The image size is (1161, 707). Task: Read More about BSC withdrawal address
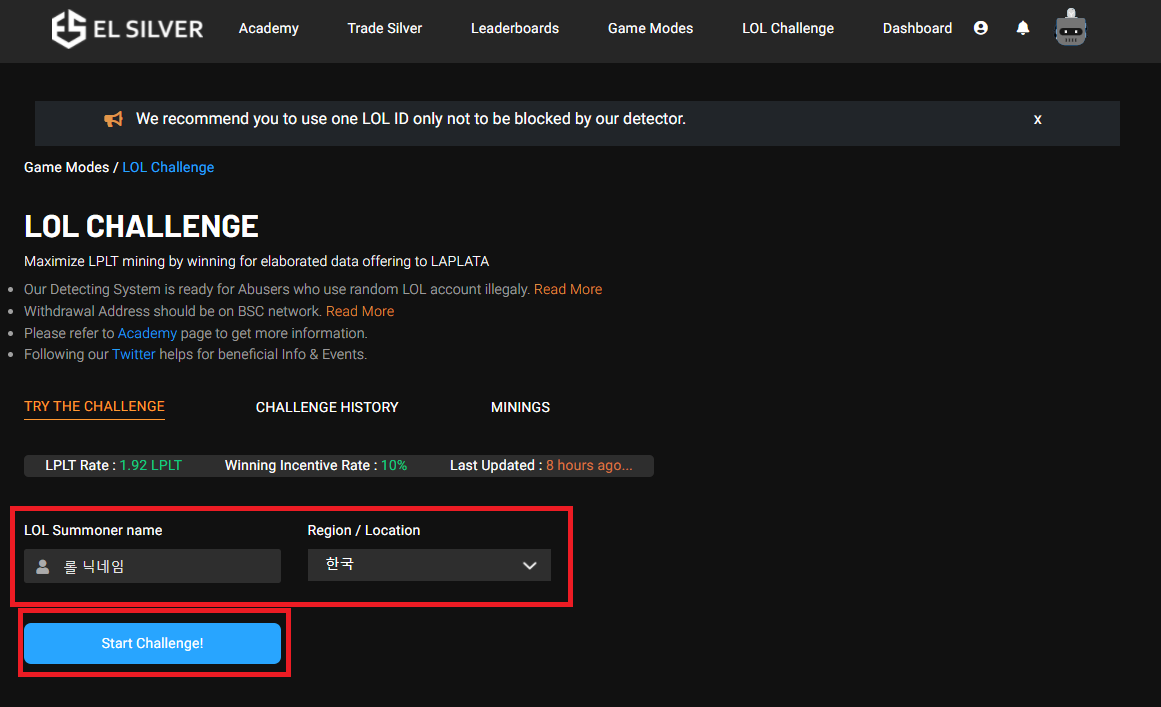tap(360, 312)
